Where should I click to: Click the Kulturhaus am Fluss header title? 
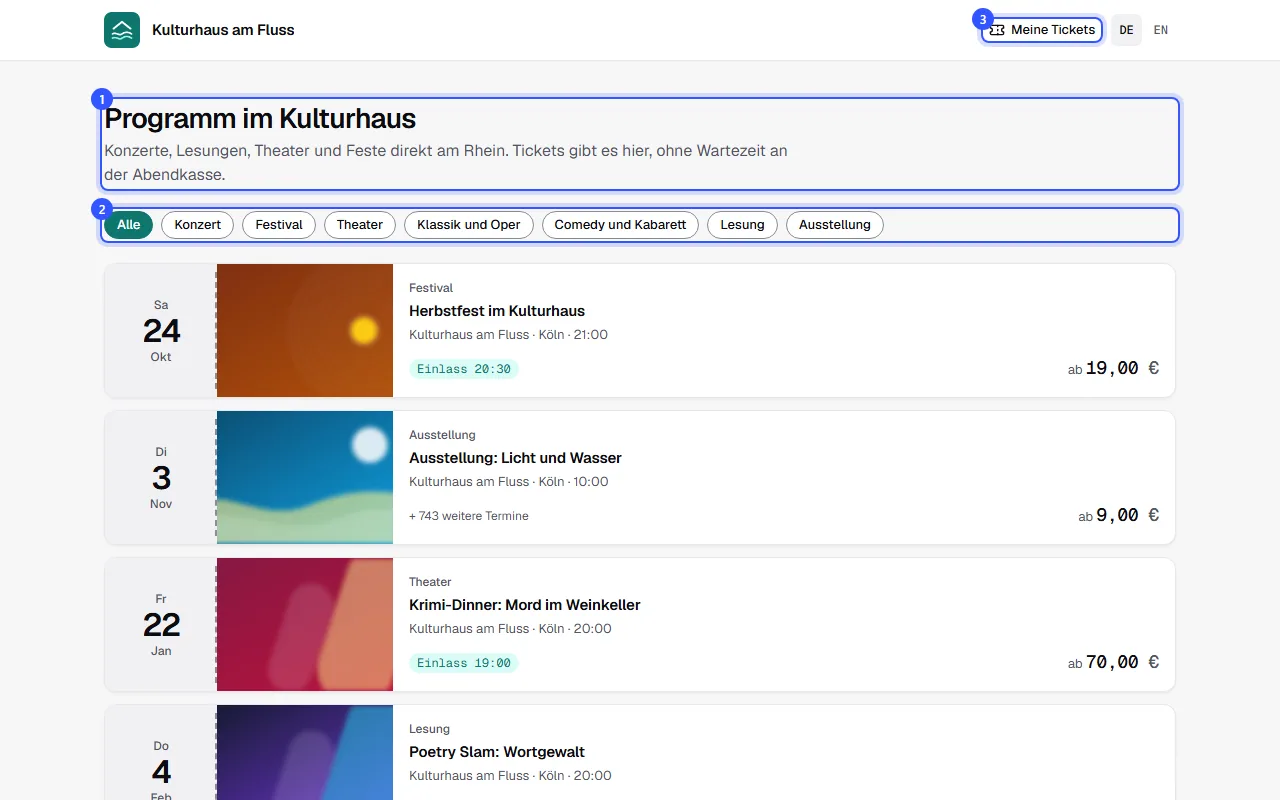(223, 30)
